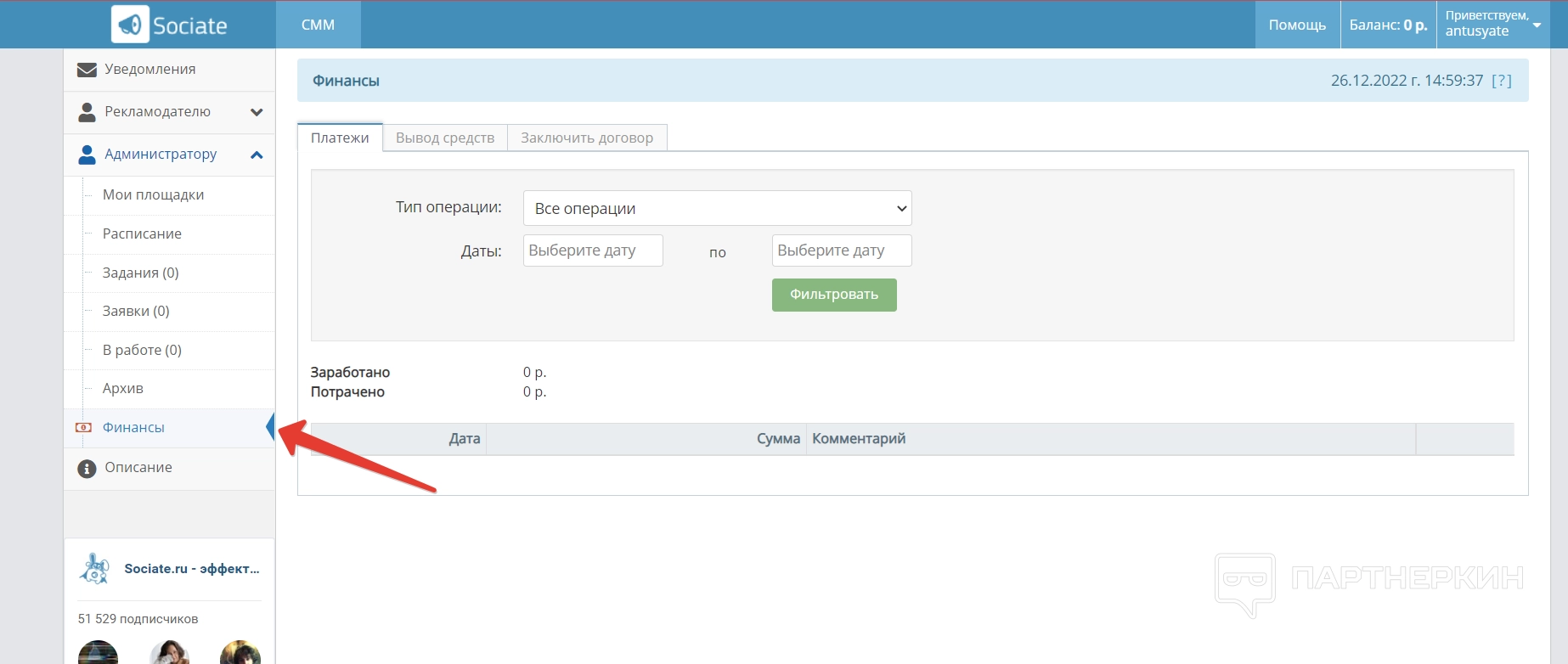Image resolution: width=1568 pixels, height=664 pixels.
Task: Open Расписание in the sidebar
Action: click(142, 234)
